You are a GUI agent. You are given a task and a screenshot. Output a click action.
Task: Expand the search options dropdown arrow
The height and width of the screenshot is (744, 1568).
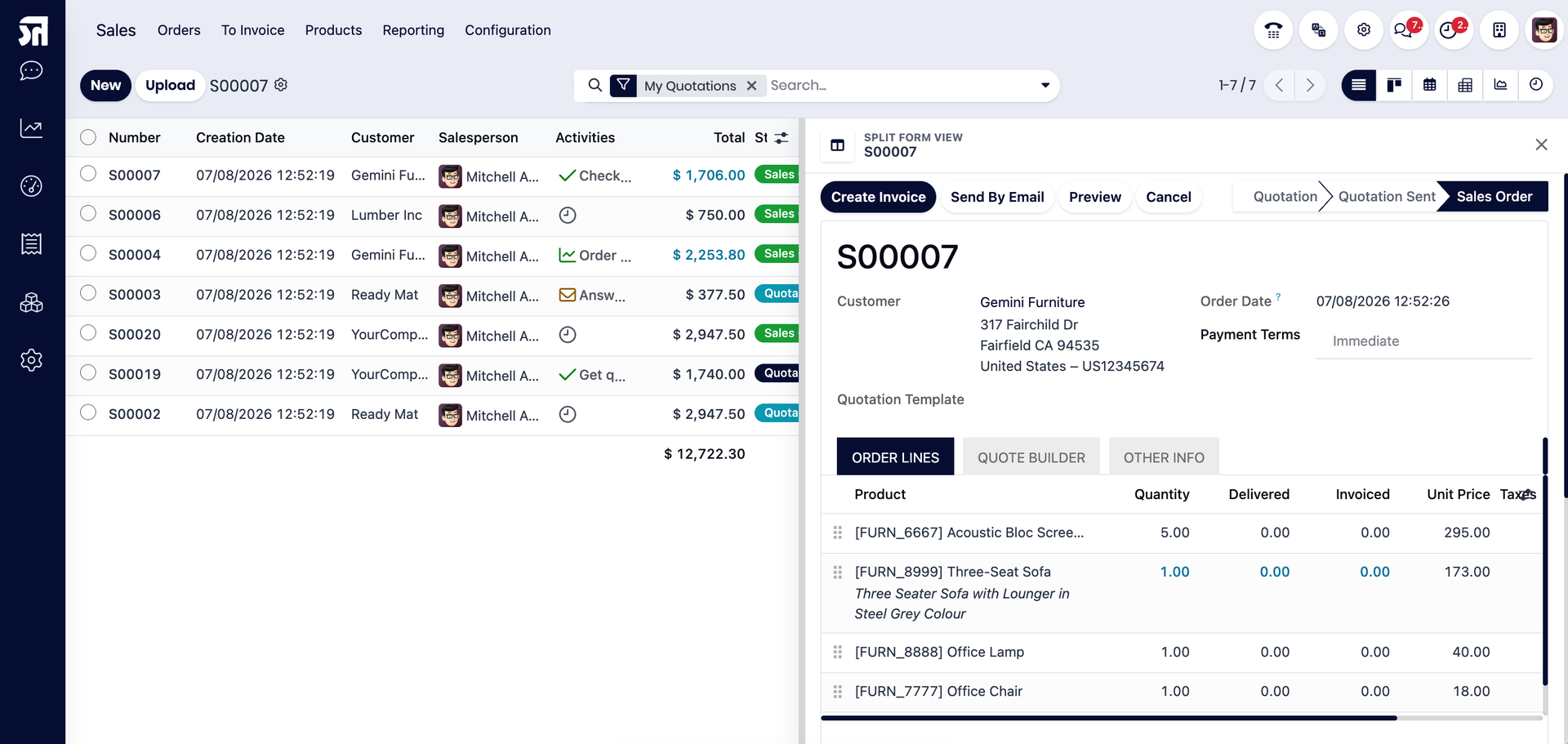[x=1045, y=86]
